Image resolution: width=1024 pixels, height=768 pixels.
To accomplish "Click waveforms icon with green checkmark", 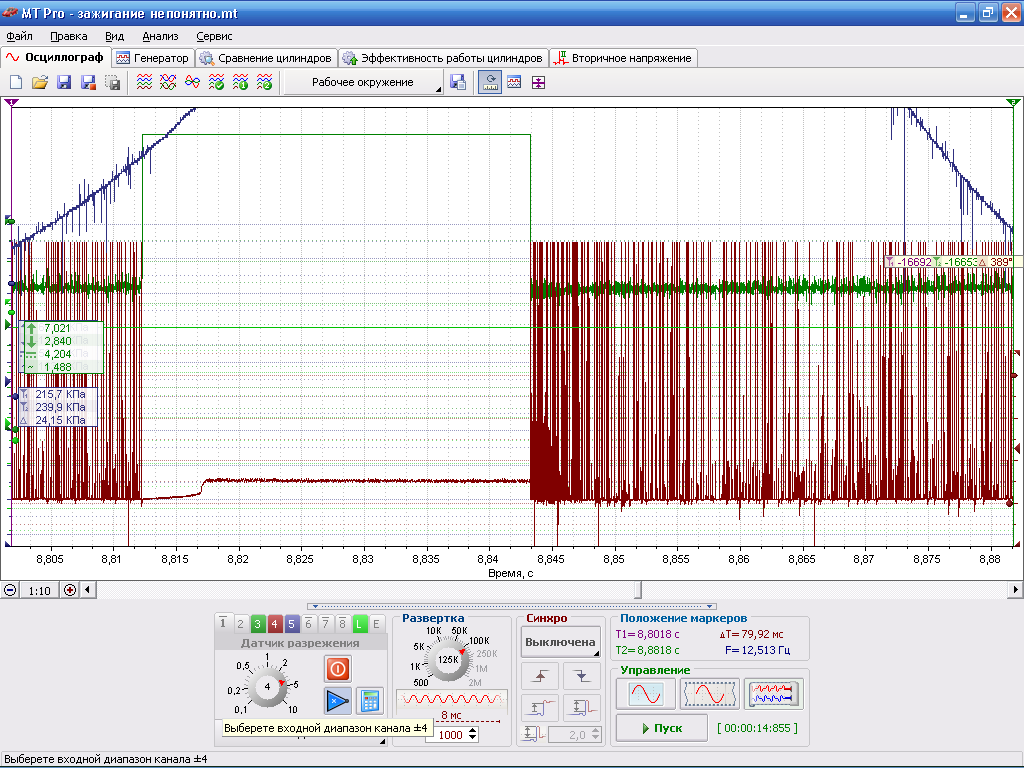I will coord(216,82).
